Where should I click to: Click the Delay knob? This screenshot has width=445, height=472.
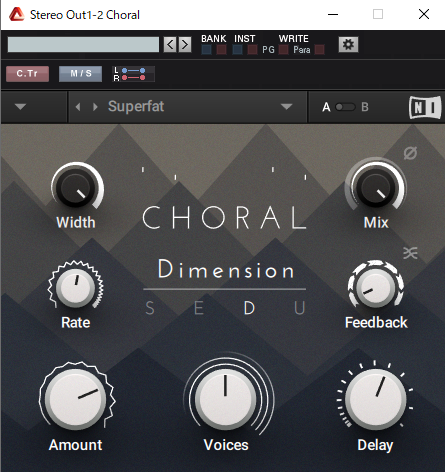pyautogui.click(x=376, y=398)
